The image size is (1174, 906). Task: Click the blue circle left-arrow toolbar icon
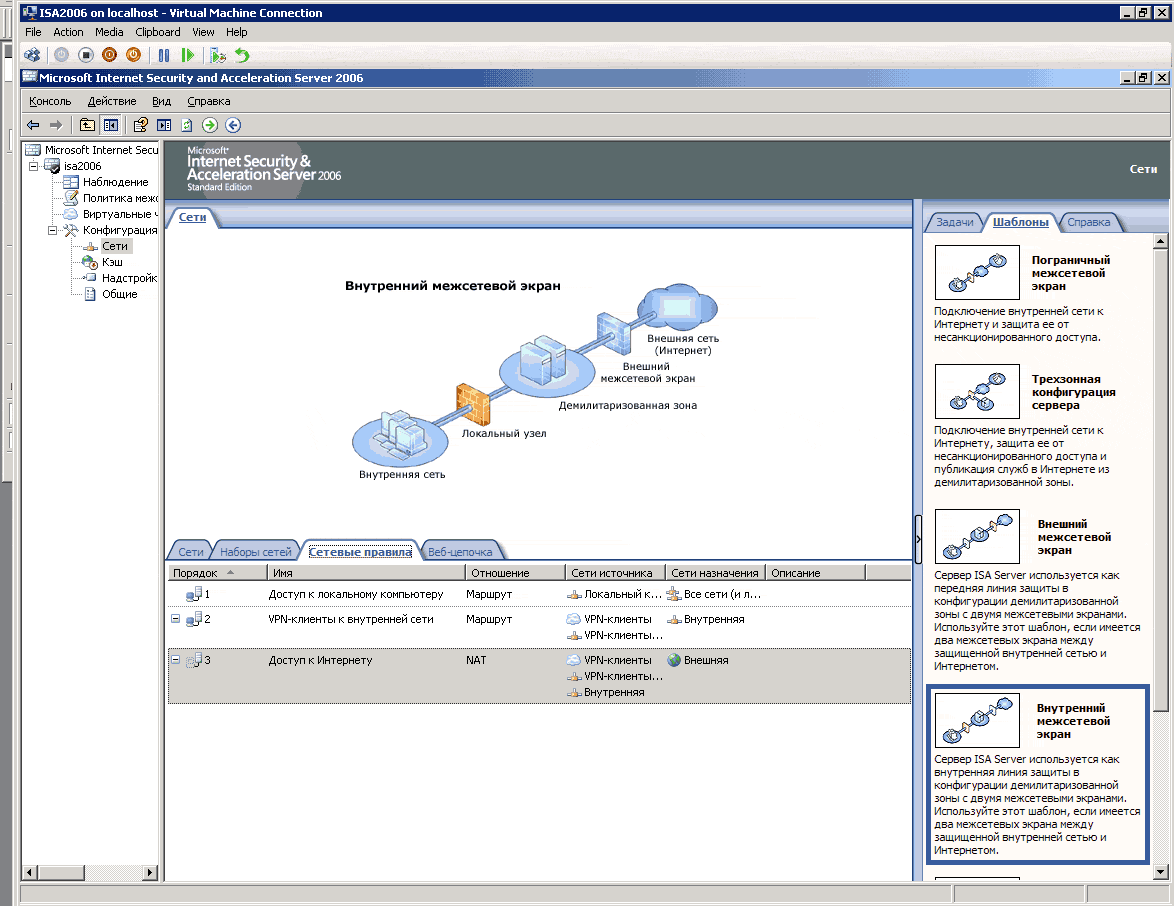[233, 125]
